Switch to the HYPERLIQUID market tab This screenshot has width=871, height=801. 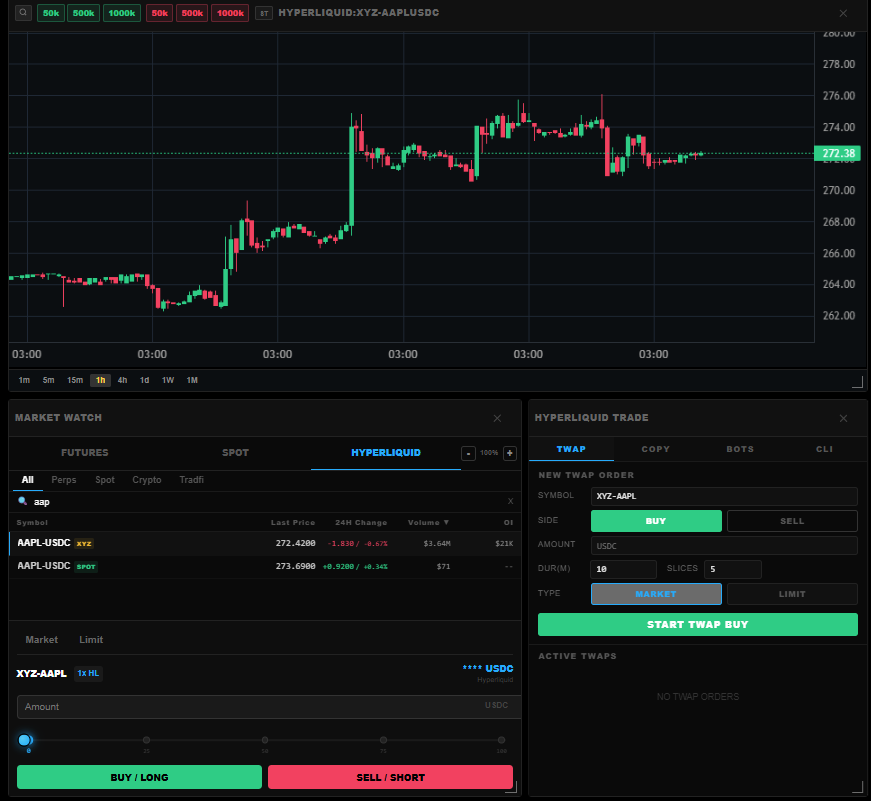point(386,453)
